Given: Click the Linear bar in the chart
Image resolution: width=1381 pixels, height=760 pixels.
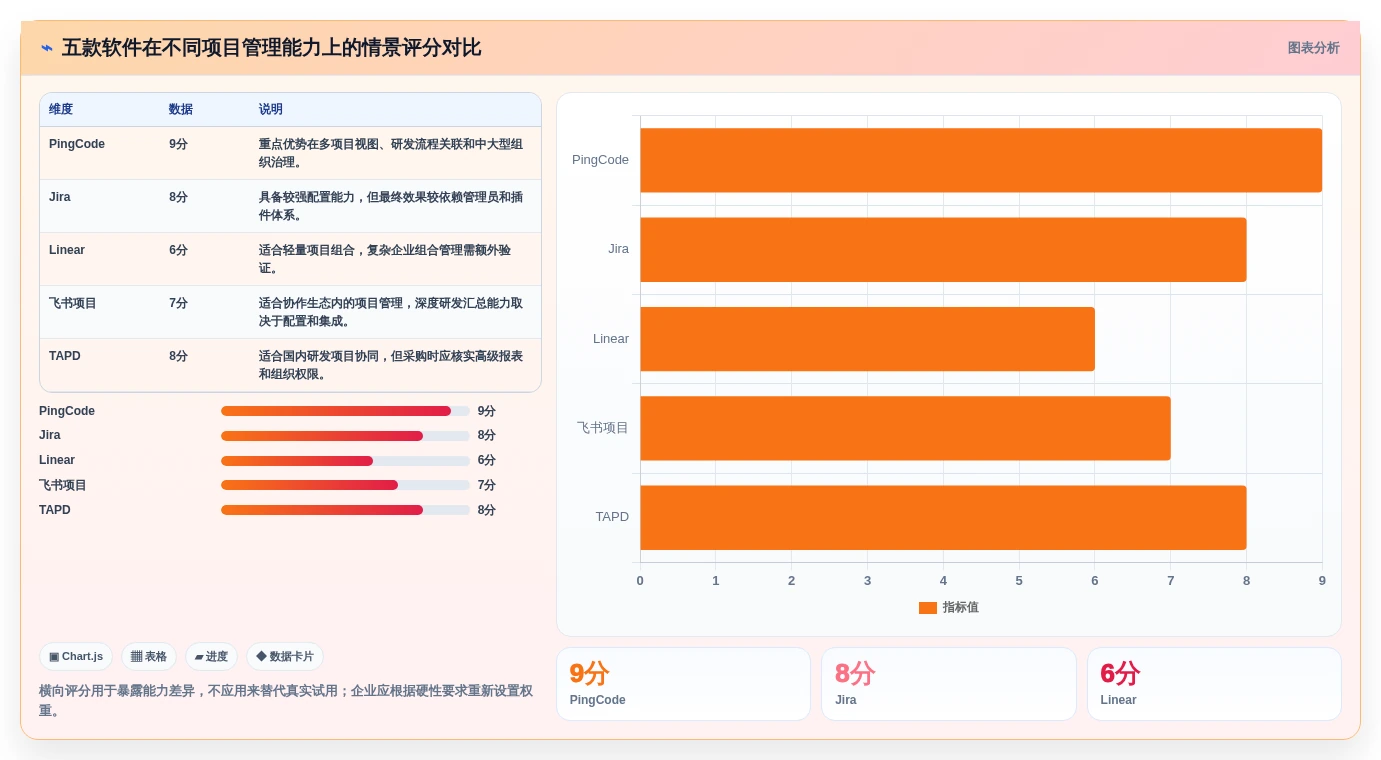Looking at the screenshot, I should 867,339.
